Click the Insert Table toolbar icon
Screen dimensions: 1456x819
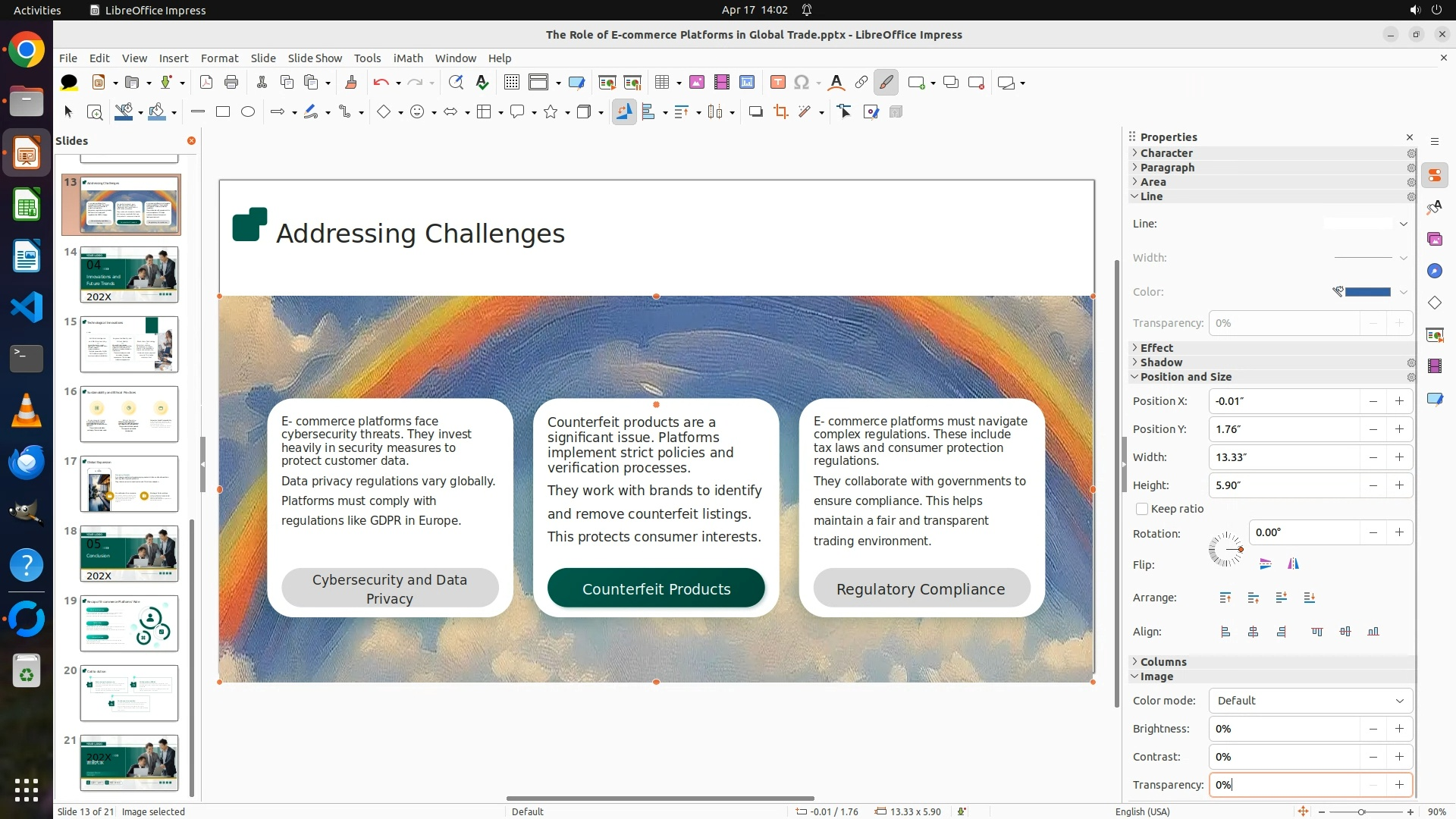coord(662,83)
